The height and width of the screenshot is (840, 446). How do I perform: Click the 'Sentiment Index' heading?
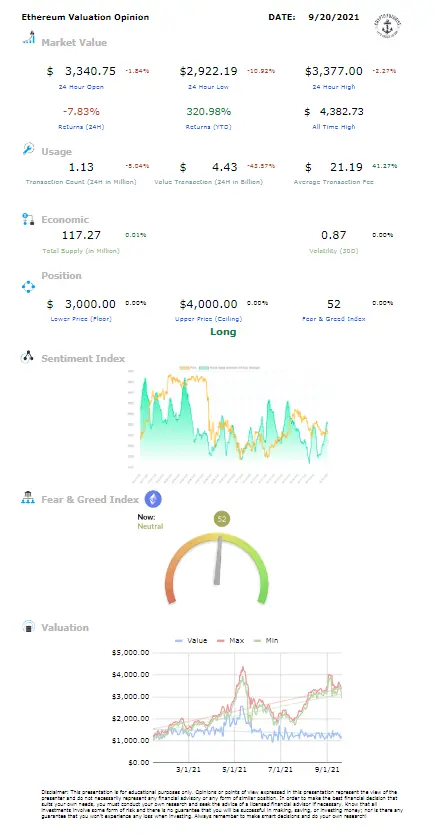[x=83, y=358]
